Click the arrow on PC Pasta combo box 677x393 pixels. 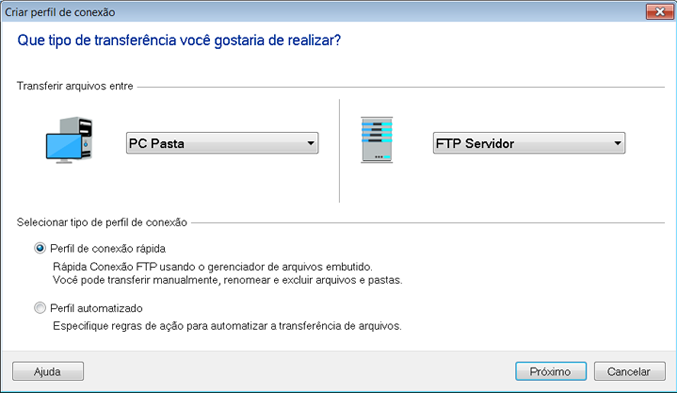[310, 143]
